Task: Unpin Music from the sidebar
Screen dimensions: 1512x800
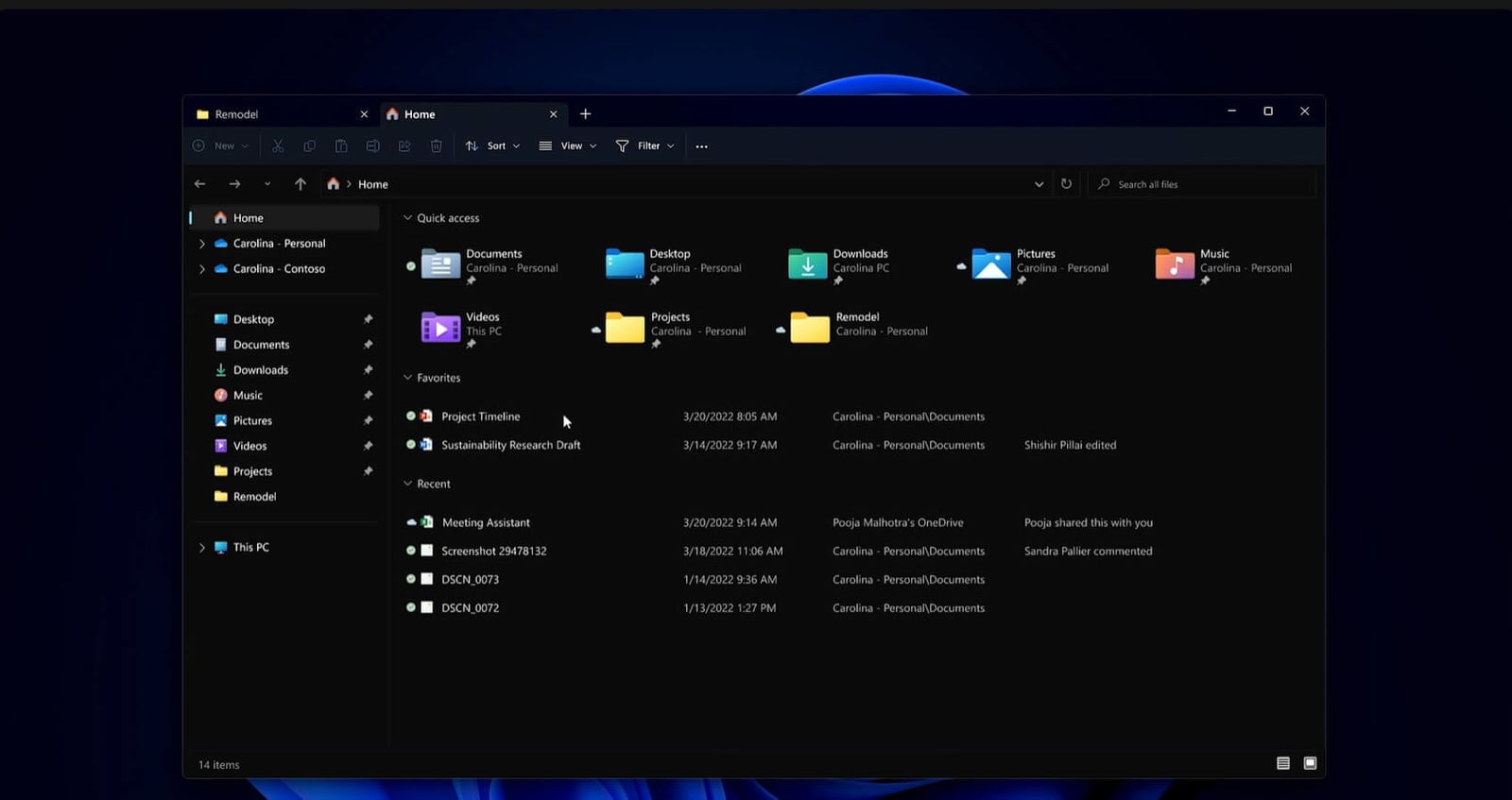Action: pos(368,396)
